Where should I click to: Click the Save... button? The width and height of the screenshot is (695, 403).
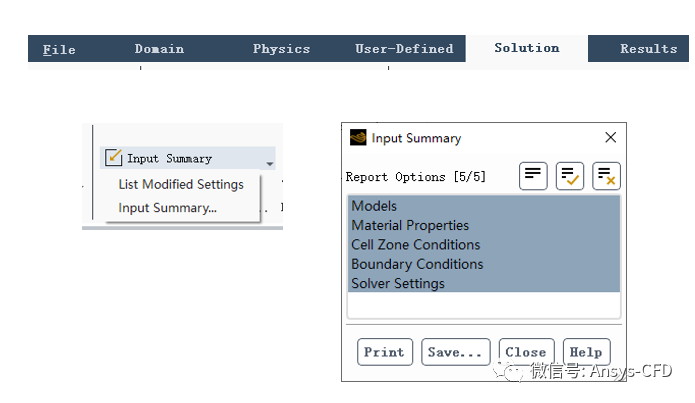pos(456,352)
